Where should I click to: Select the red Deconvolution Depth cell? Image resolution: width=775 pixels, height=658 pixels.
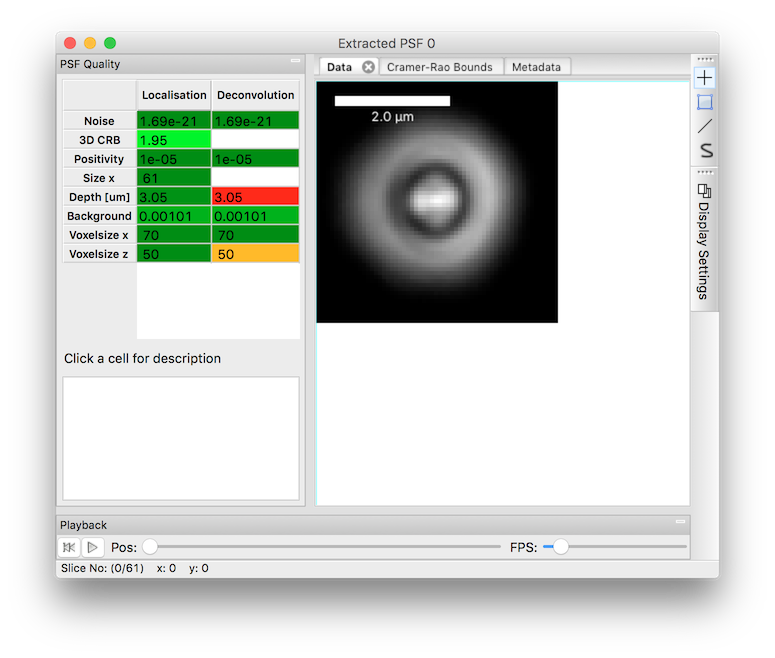pyautogui.click(x=256, y=197)
